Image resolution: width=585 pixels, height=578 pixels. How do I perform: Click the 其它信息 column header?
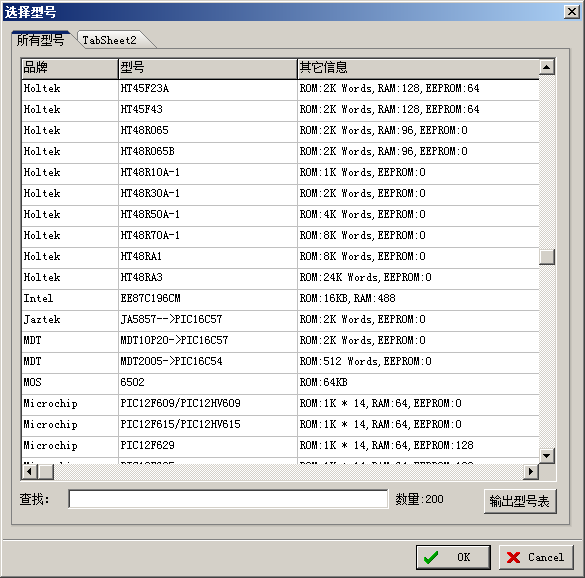(418, 68)
